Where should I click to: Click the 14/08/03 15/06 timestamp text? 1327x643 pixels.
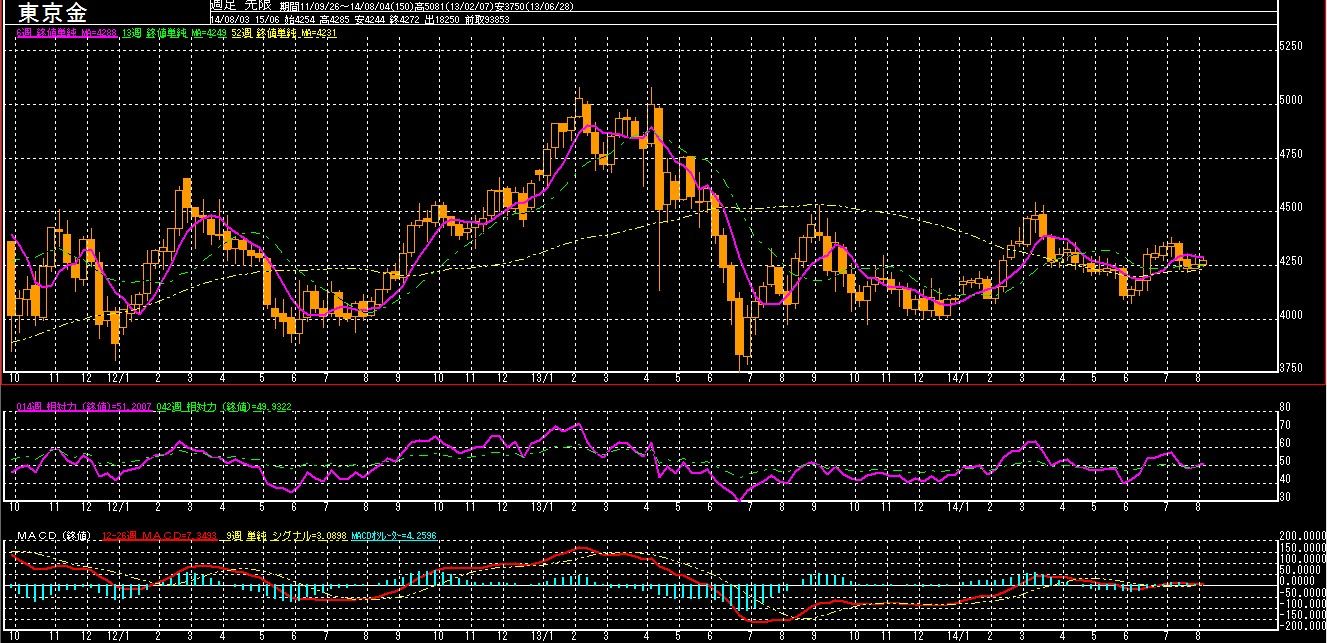tap(246, 20)
